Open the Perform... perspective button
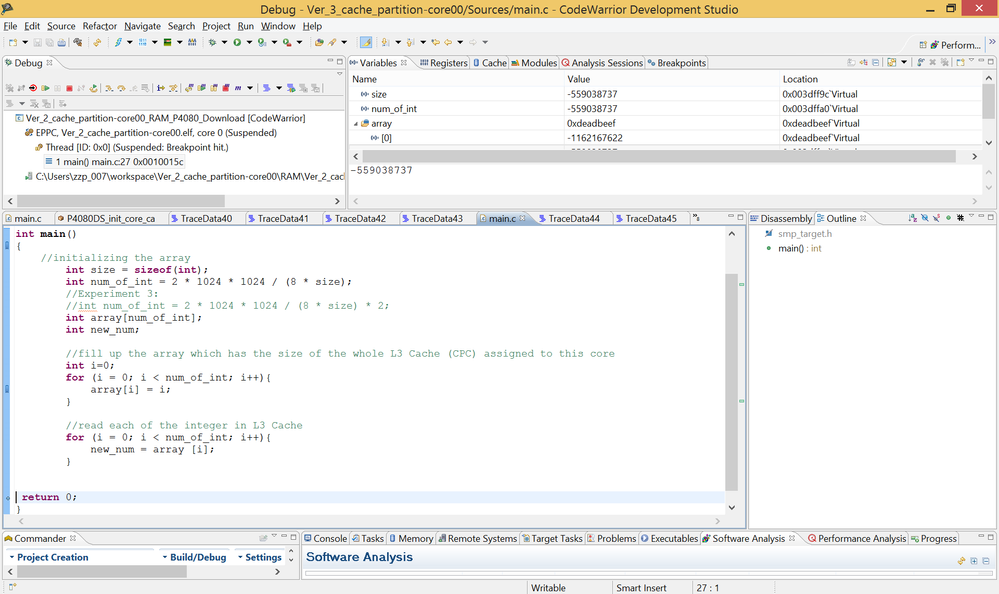999x594 pixels. coord(953,45)
